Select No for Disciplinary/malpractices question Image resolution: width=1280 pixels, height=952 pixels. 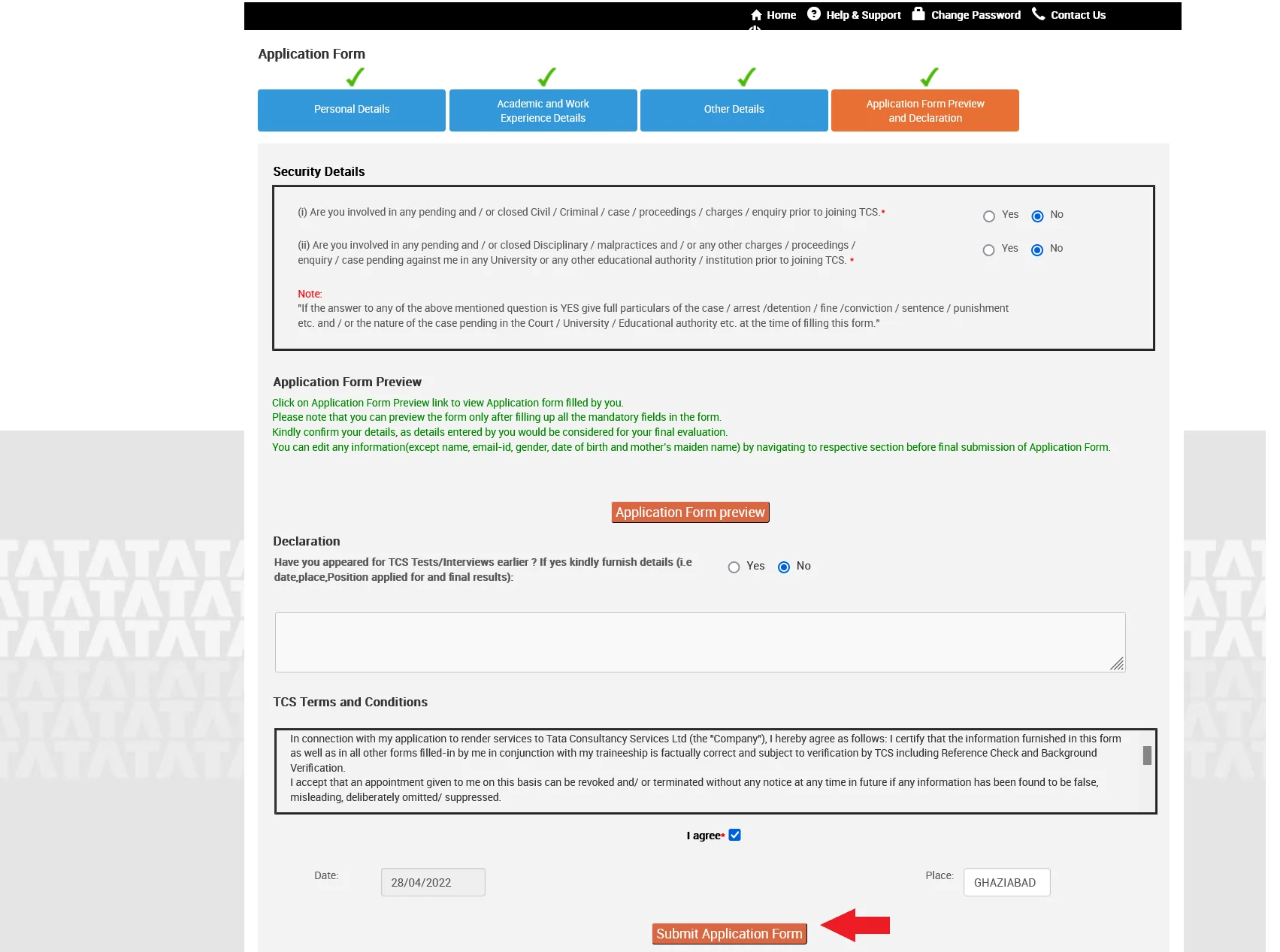pos(1037,250)
